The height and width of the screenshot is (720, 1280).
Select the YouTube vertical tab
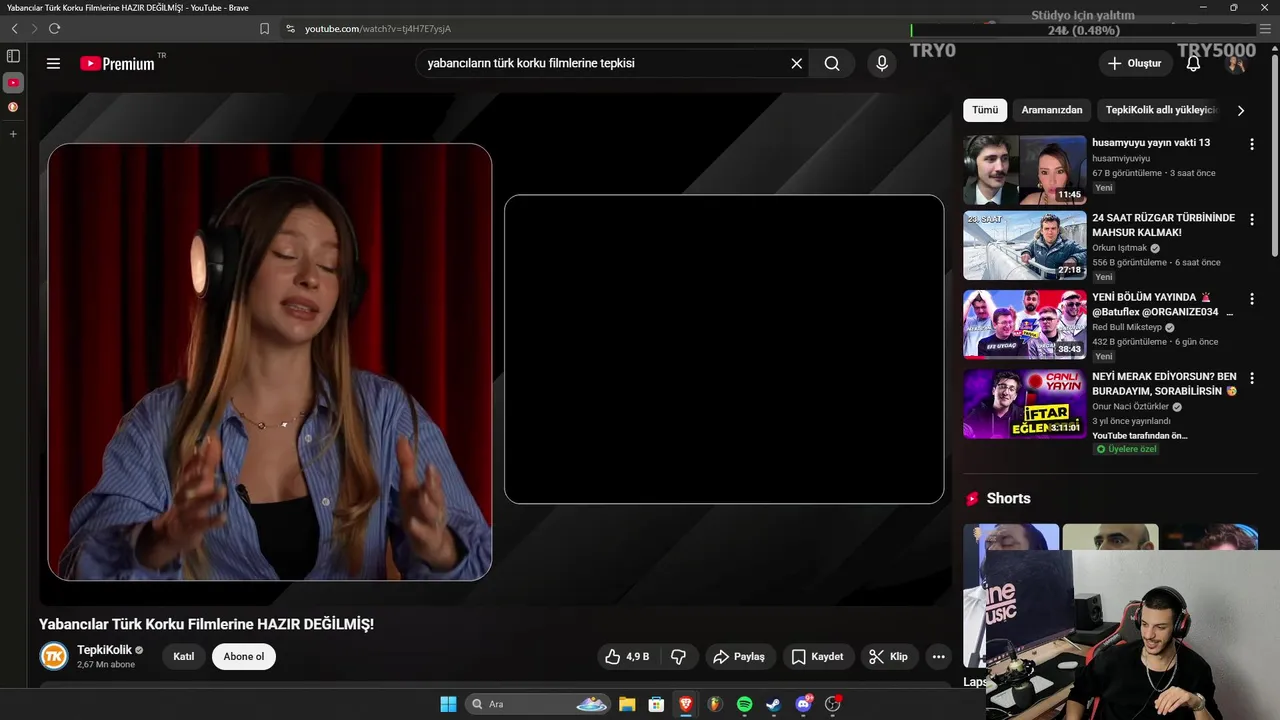[x=13, y=83]
